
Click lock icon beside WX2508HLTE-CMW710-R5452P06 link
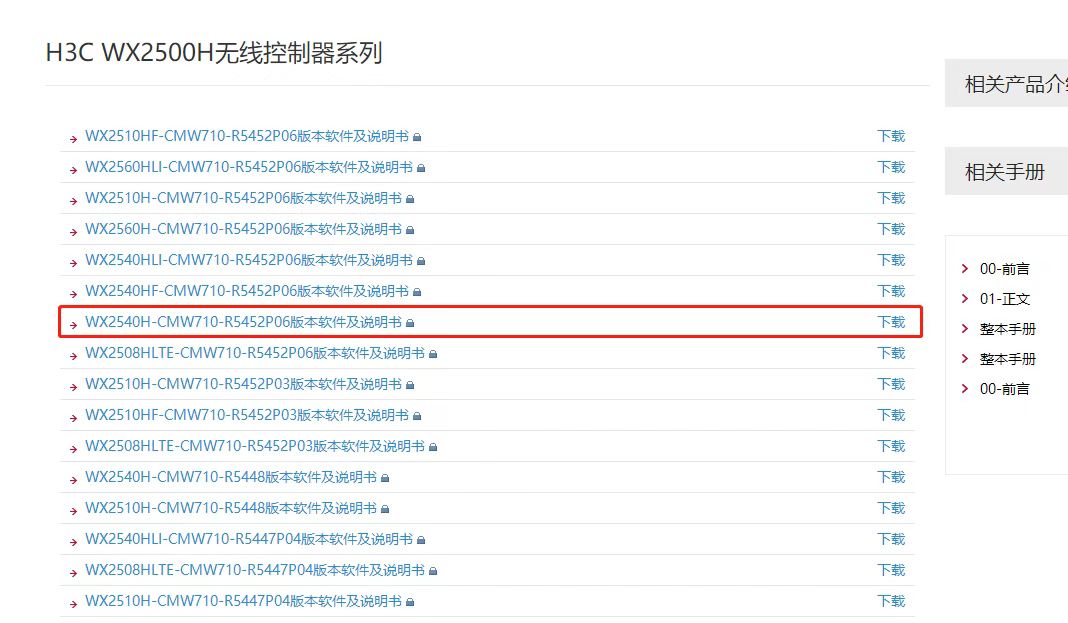point(433,354)
